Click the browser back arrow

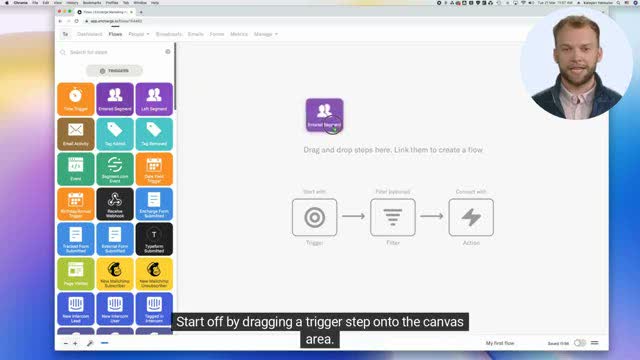pyautogui.click(x=60, y=21)
